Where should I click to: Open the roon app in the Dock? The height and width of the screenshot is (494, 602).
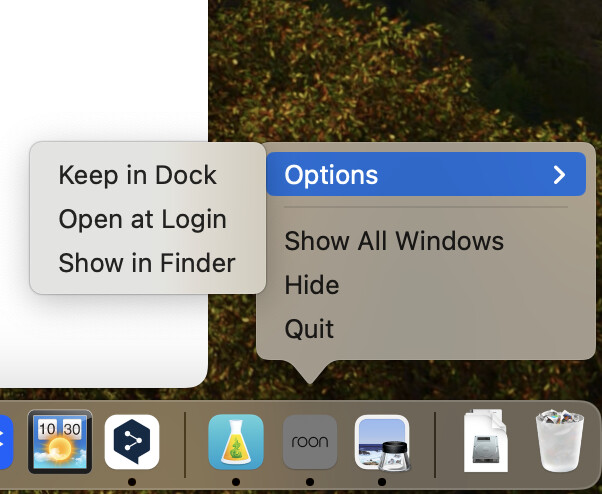[x=309, y=443]
